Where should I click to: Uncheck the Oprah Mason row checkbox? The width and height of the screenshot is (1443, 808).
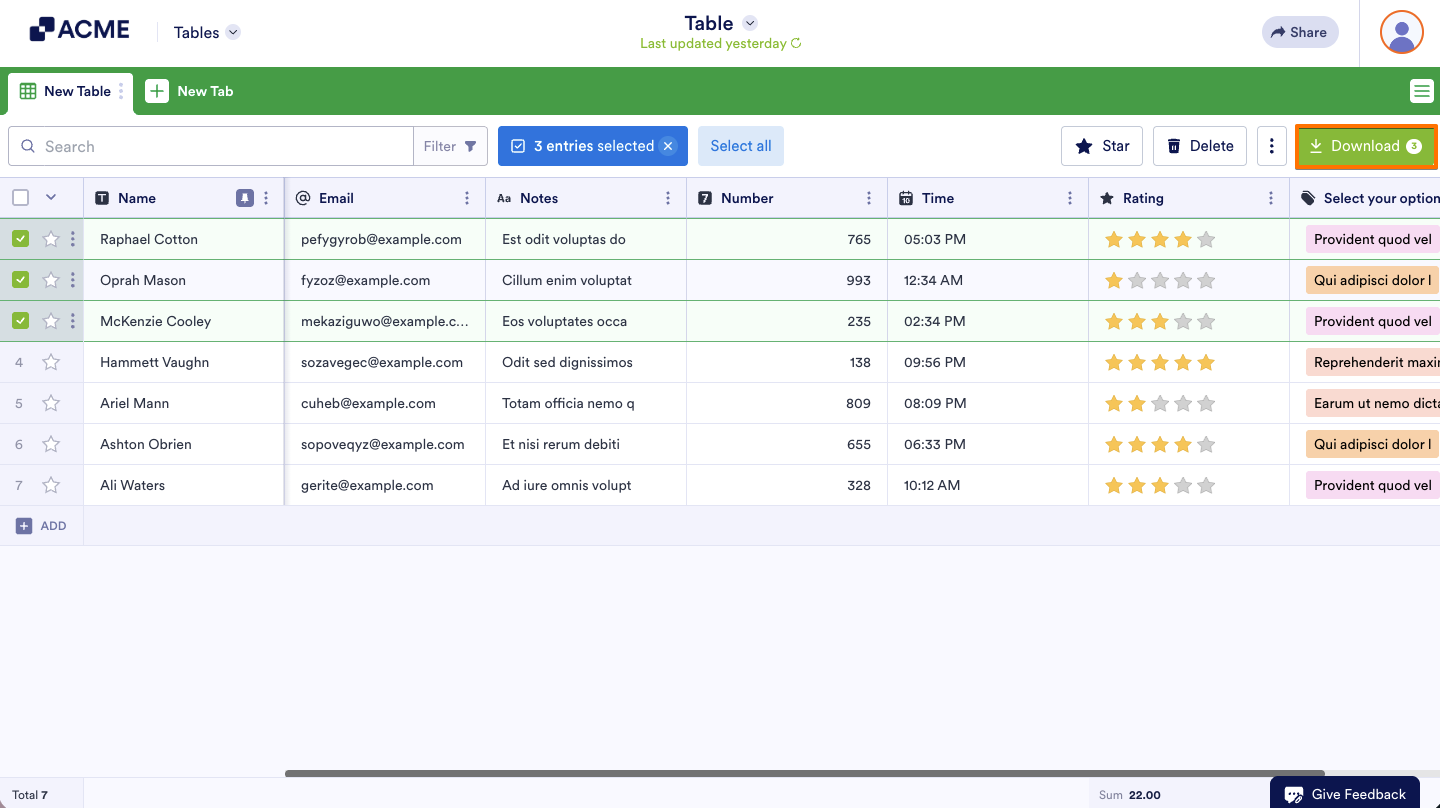pos(20,280)
